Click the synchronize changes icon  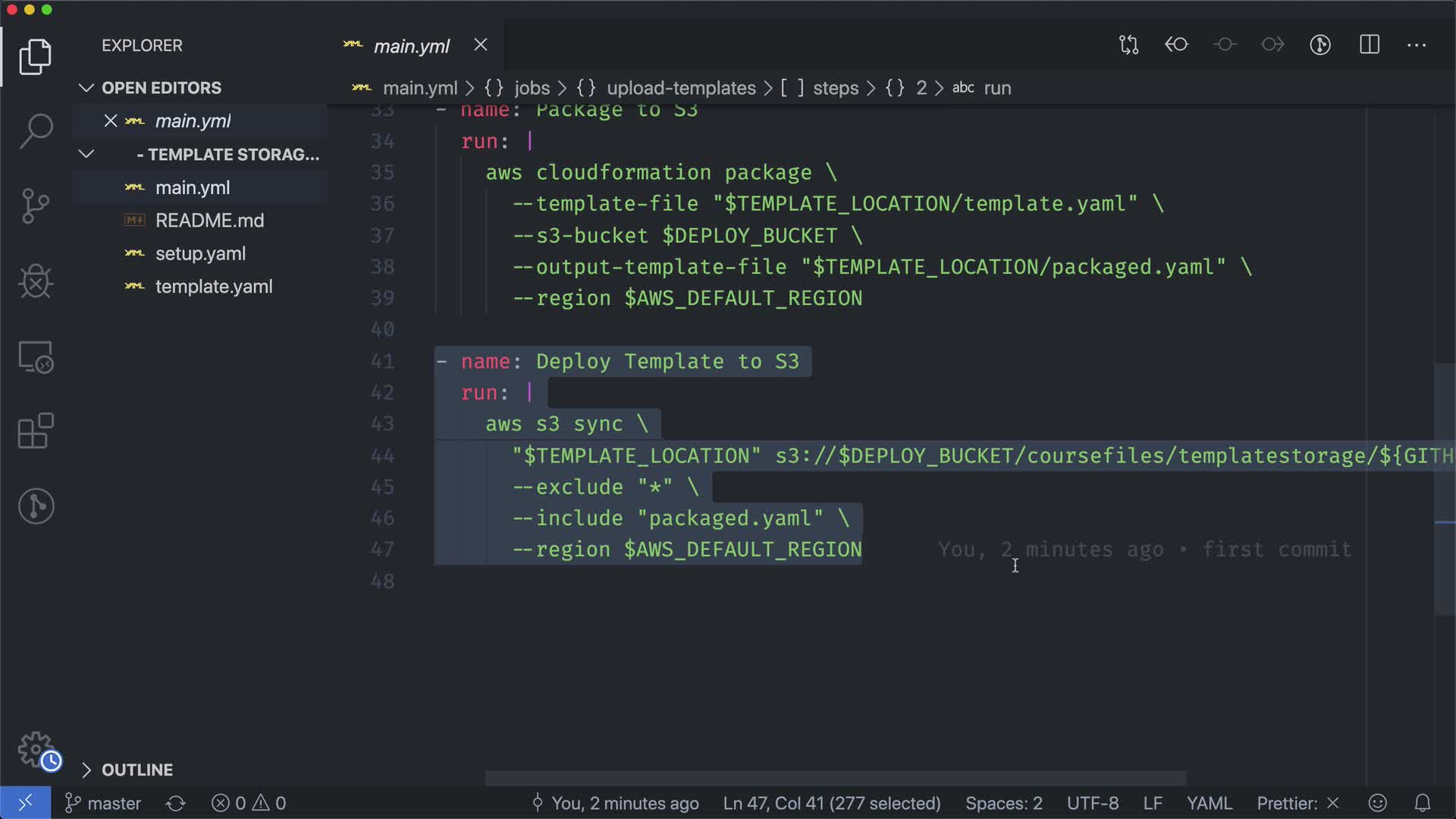176,803
